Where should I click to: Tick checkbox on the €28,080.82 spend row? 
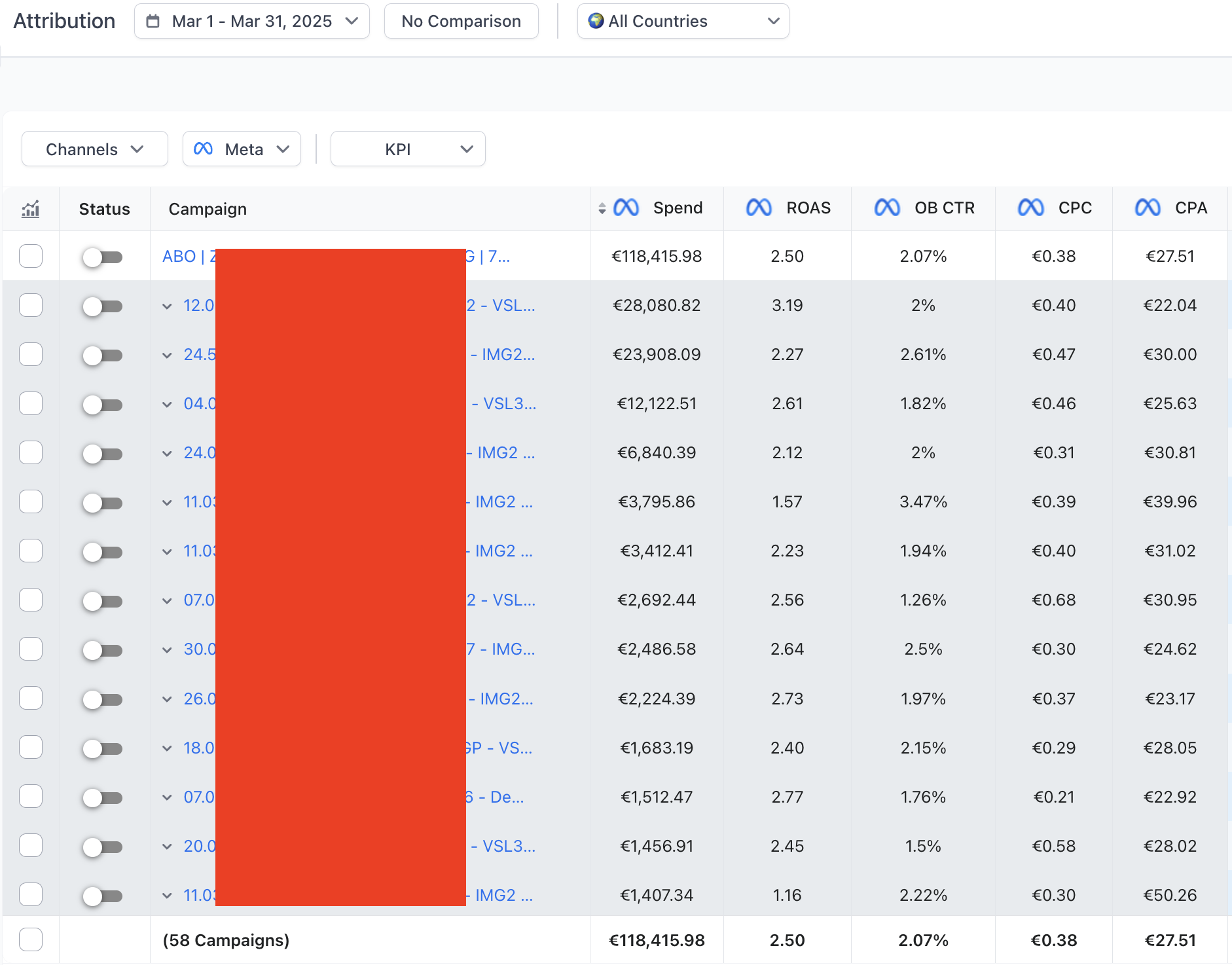coord(31,305)
